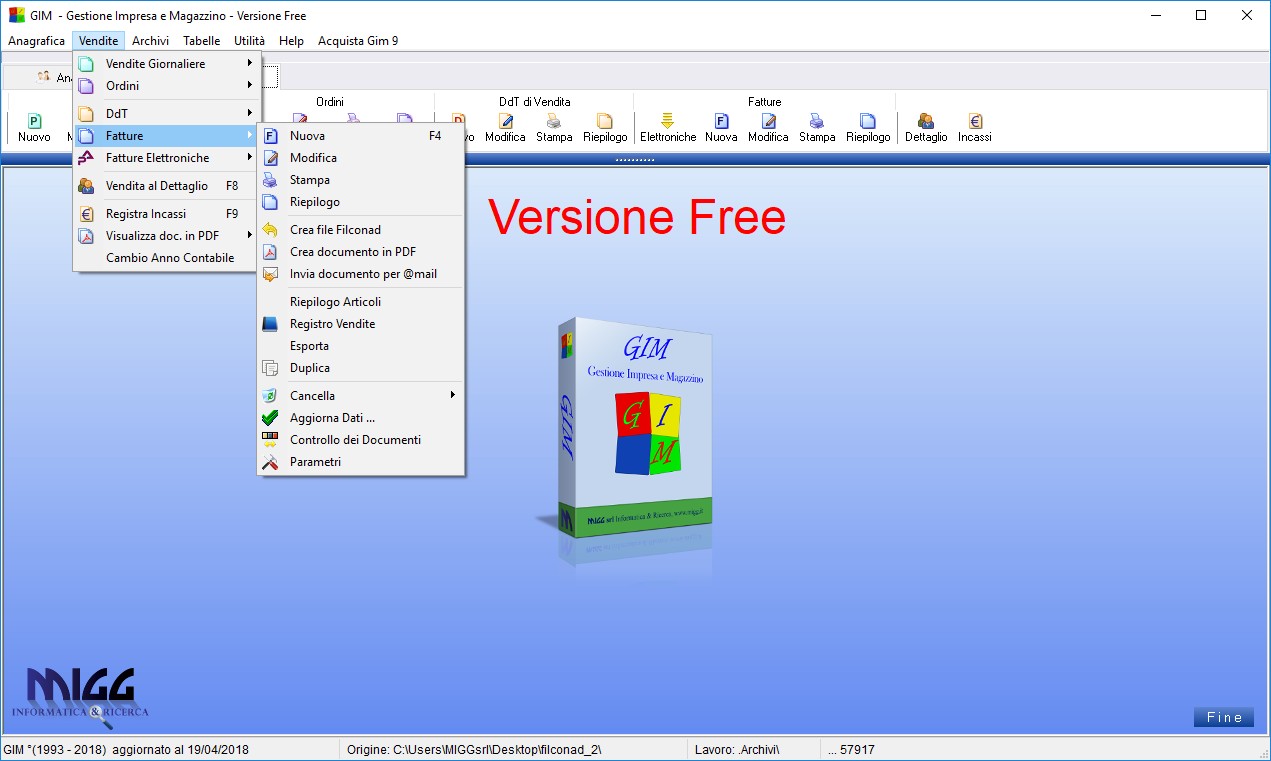Click the Incassi toolbar button with euro icon
Screen dimensions: 1271x761
pos(975,128)
